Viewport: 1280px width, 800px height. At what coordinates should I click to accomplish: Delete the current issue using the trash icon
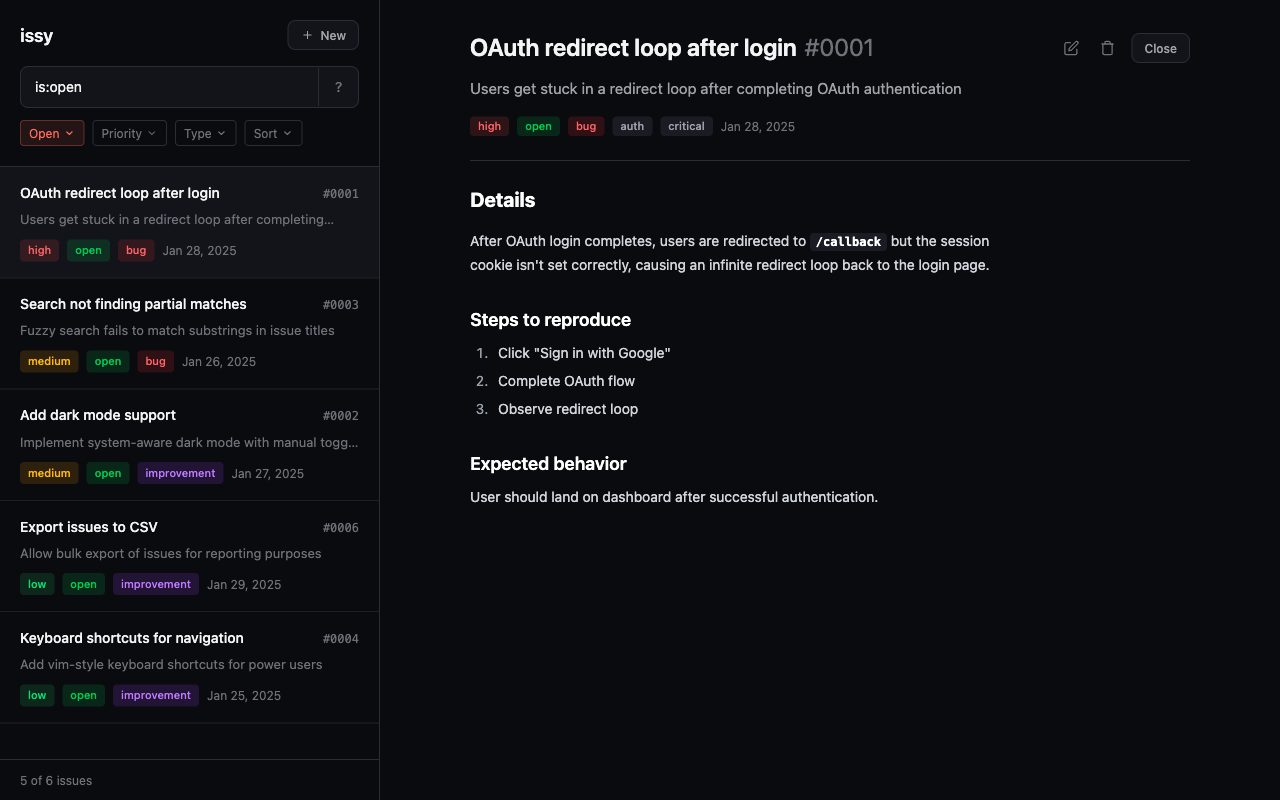[1106, 48]
